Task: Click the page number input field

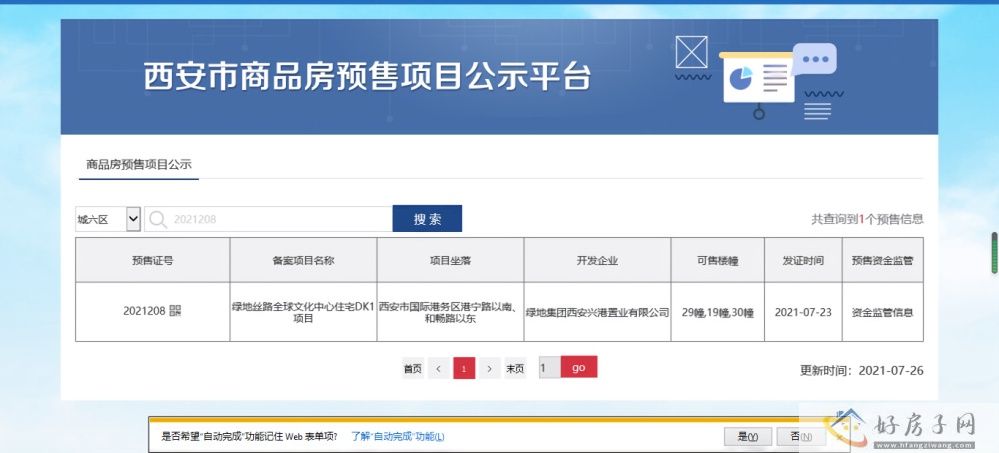Action: click(x=549, y=368)
